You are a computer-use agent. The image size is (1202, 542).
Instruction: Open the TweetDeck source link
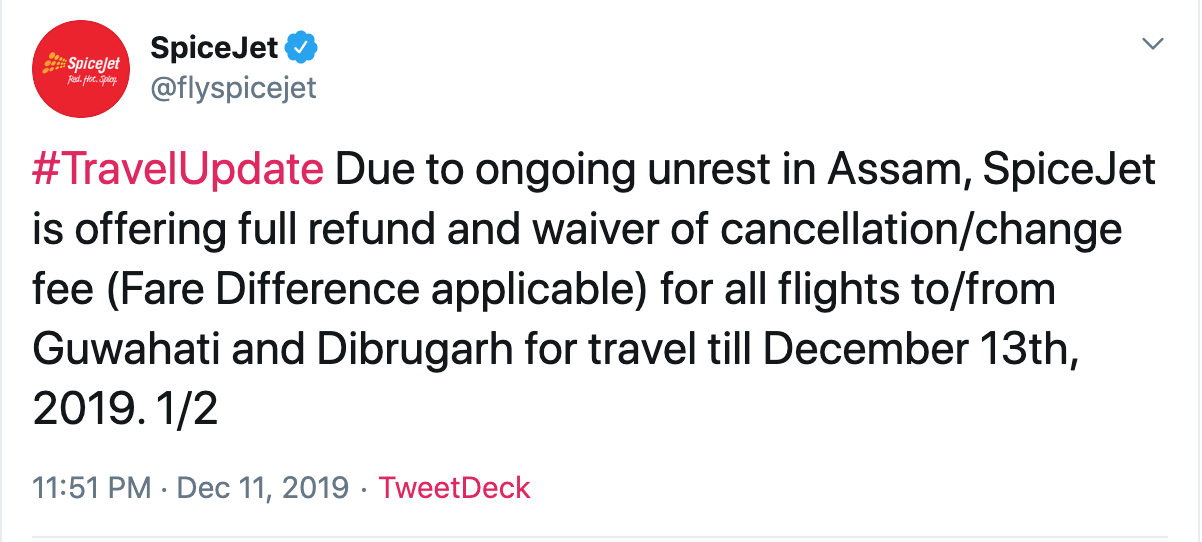tap(455, 488)
